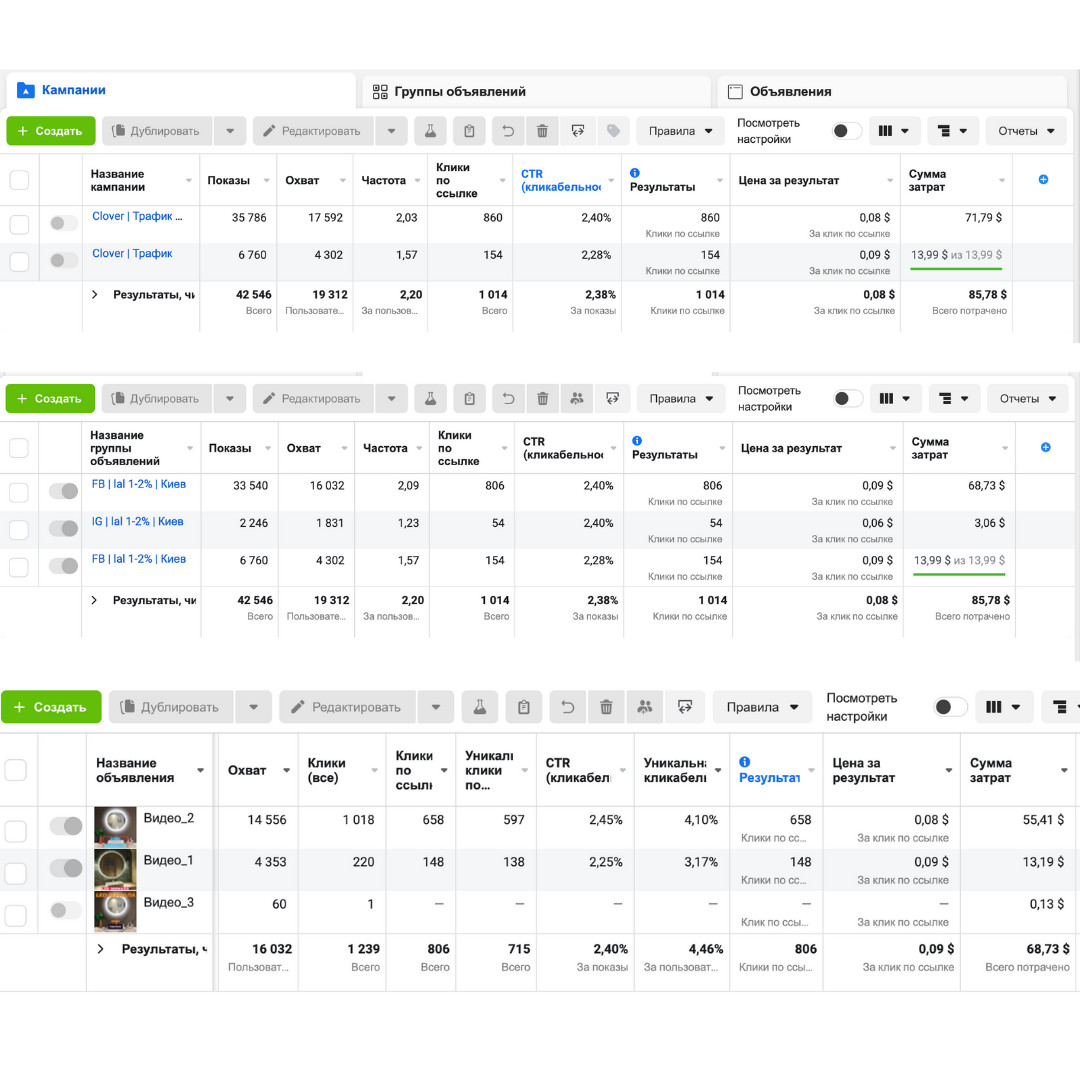The height and width of the screenshot is (1080, 1080).
Task: Click trash icon in ad sets toolbar
Action: coord(543,398)
